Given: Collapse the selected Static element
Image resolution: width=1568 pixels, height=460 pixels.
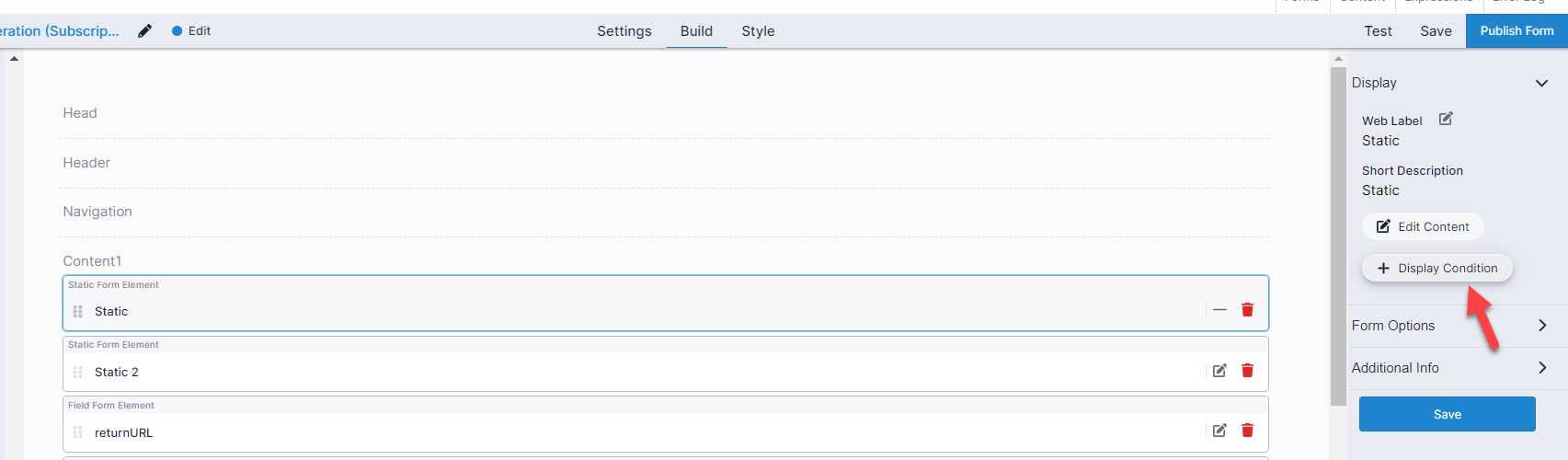Looking at the screenshot, I should tap(1219, 310).
